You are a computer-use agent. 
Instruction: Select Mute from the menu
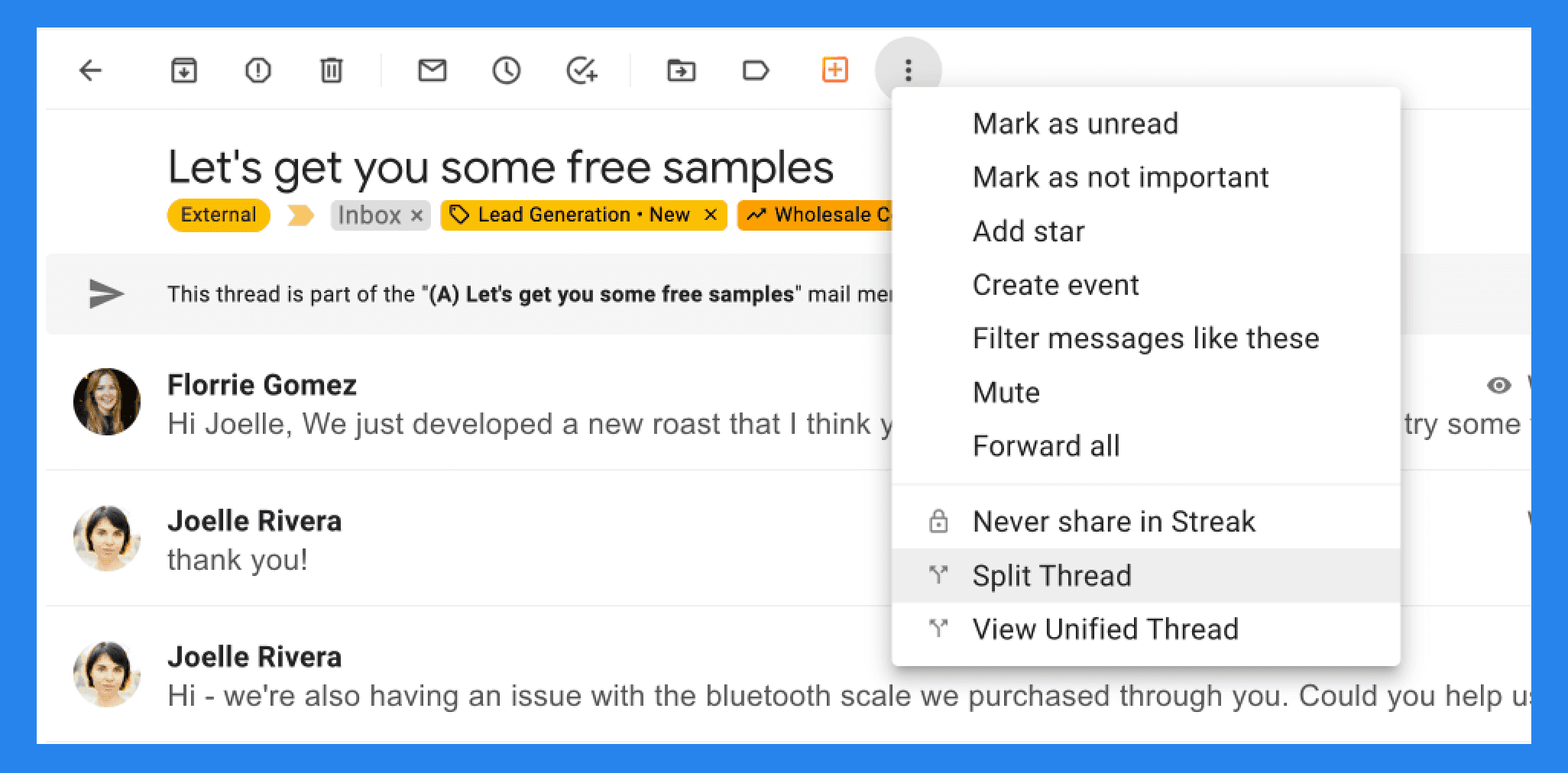pos(1145,393)
